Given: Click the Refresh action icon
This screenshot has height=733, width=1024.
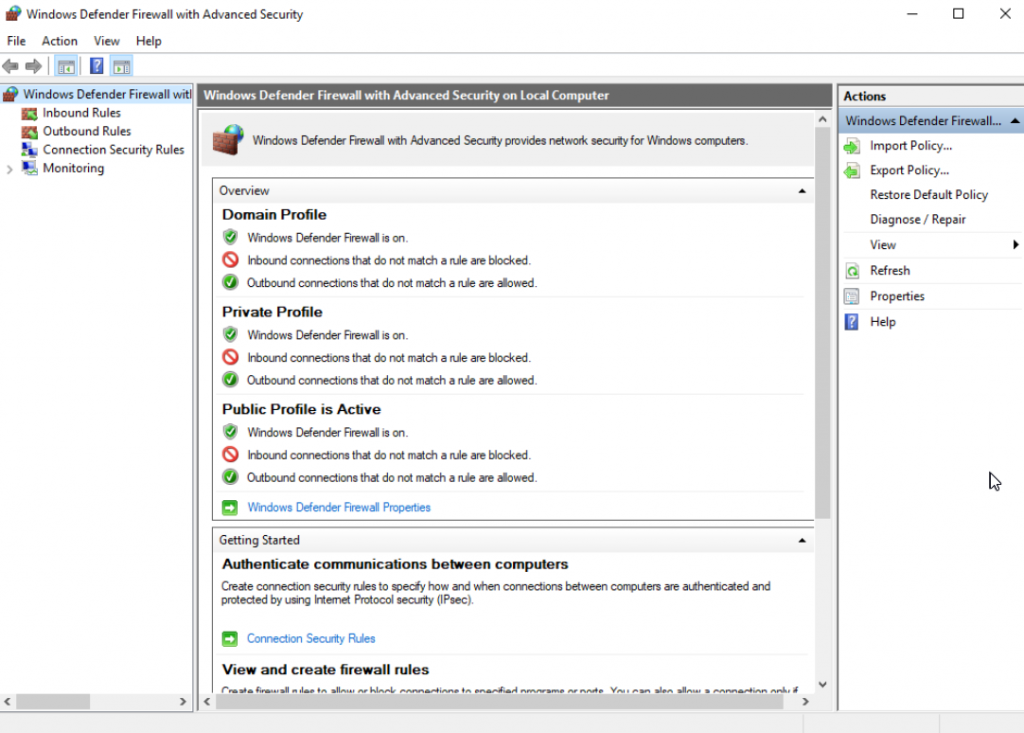Looking at the screenshot, I should 851,270.
